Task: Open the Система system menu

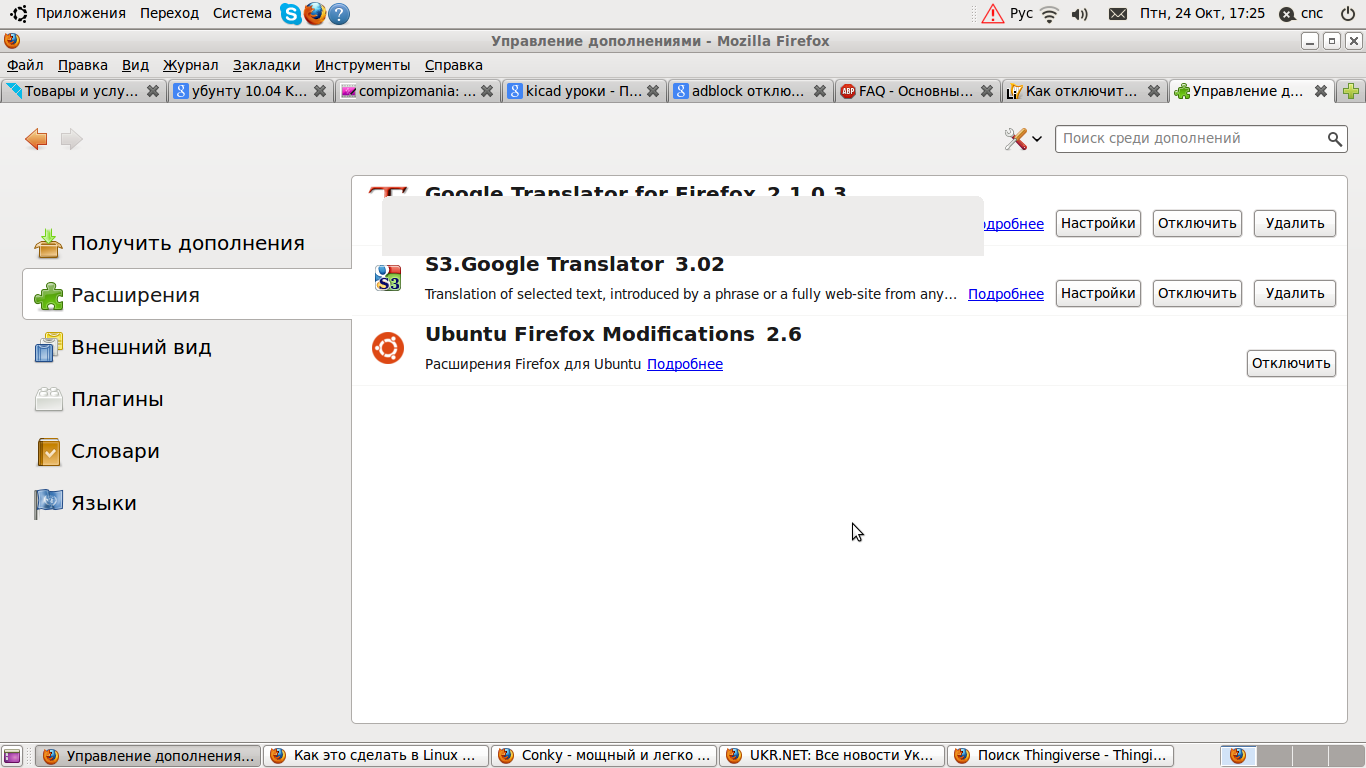Action: 242,13
